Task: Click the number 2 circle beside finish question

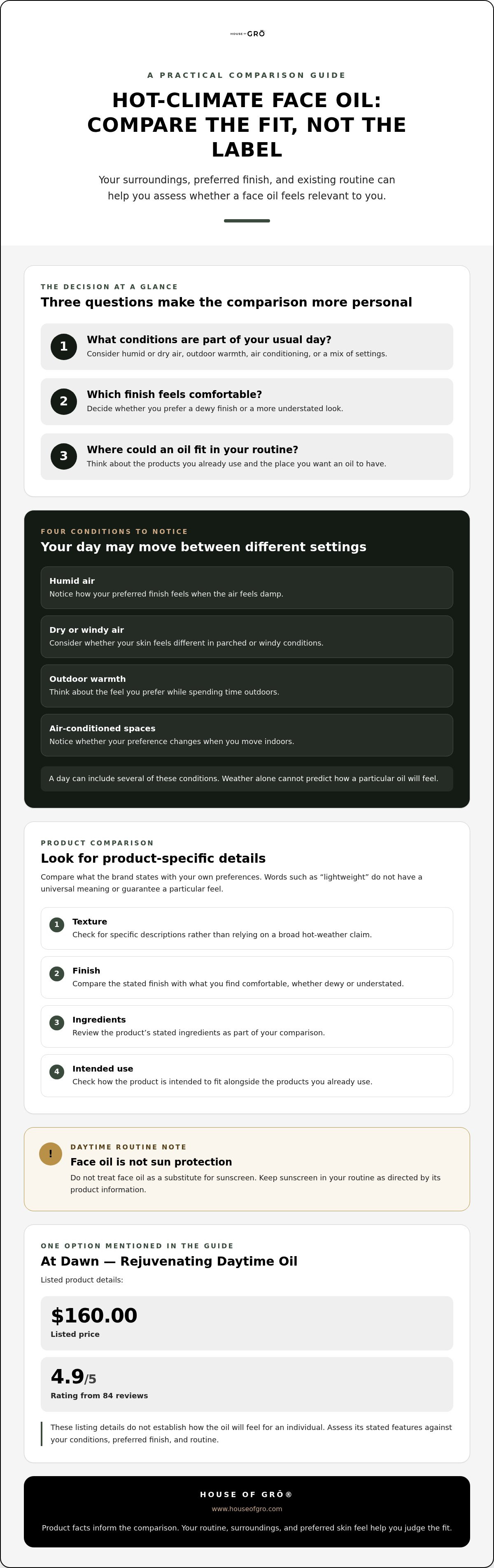Action: [63, 401]
